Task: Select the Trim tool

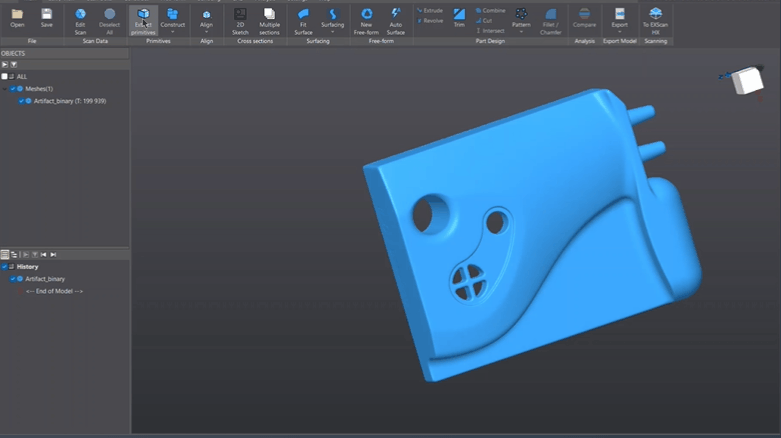Action: (459, 18)
